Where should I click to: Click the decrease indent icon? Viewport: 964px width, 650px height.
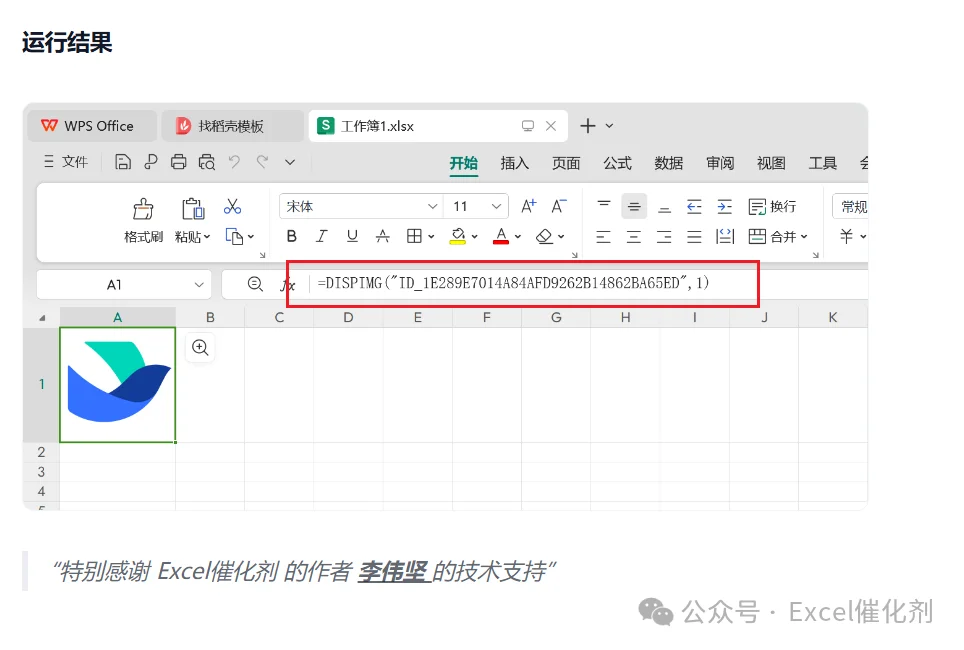coord(694,207)
